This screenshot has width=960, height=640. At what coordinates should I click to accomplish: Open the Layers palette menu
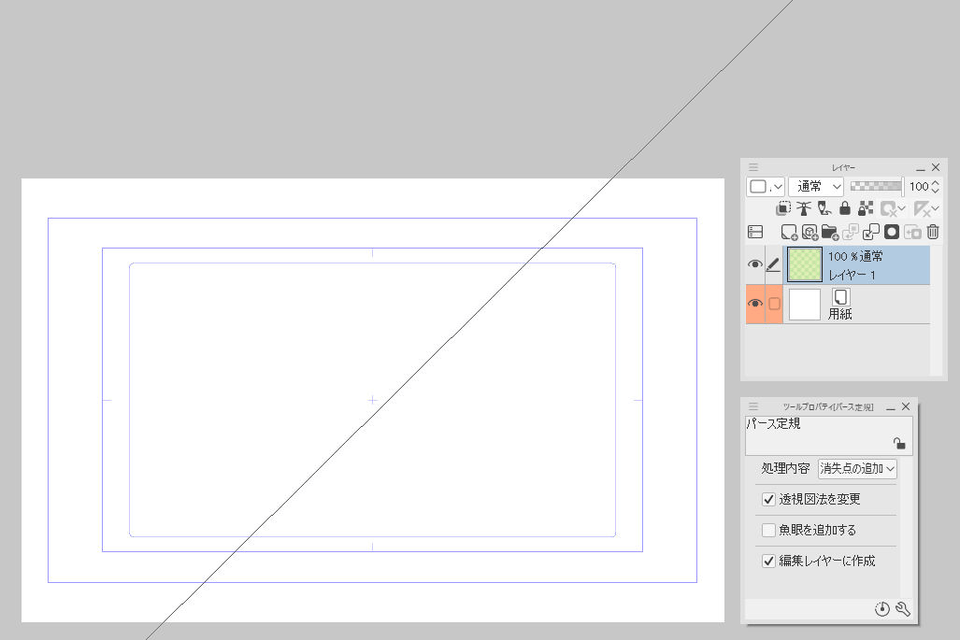tap(752, 167)
